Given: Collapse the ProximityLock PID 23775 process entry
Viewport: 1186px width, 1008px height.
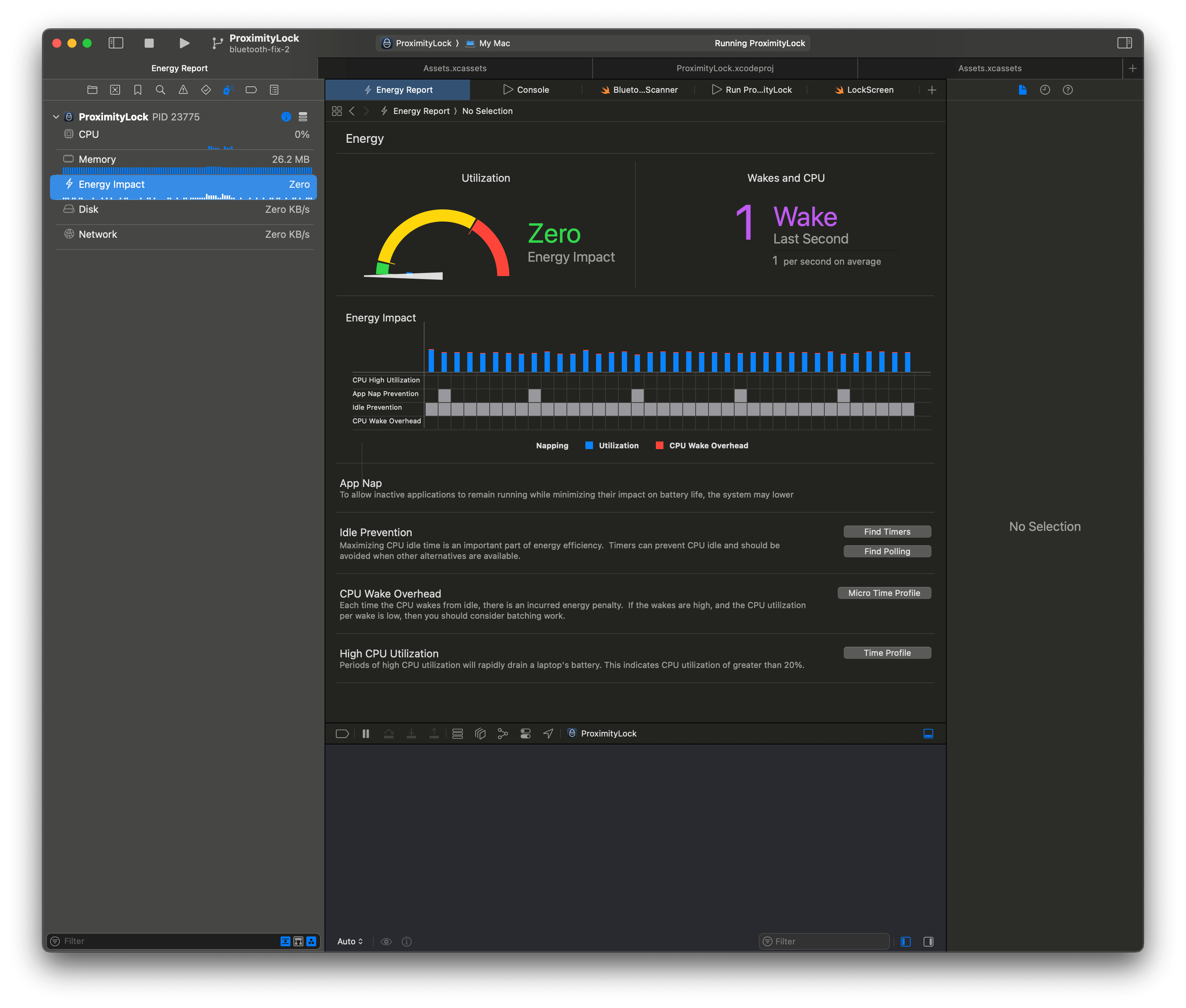Looking at the screenshot, I should tap(56, 117).
